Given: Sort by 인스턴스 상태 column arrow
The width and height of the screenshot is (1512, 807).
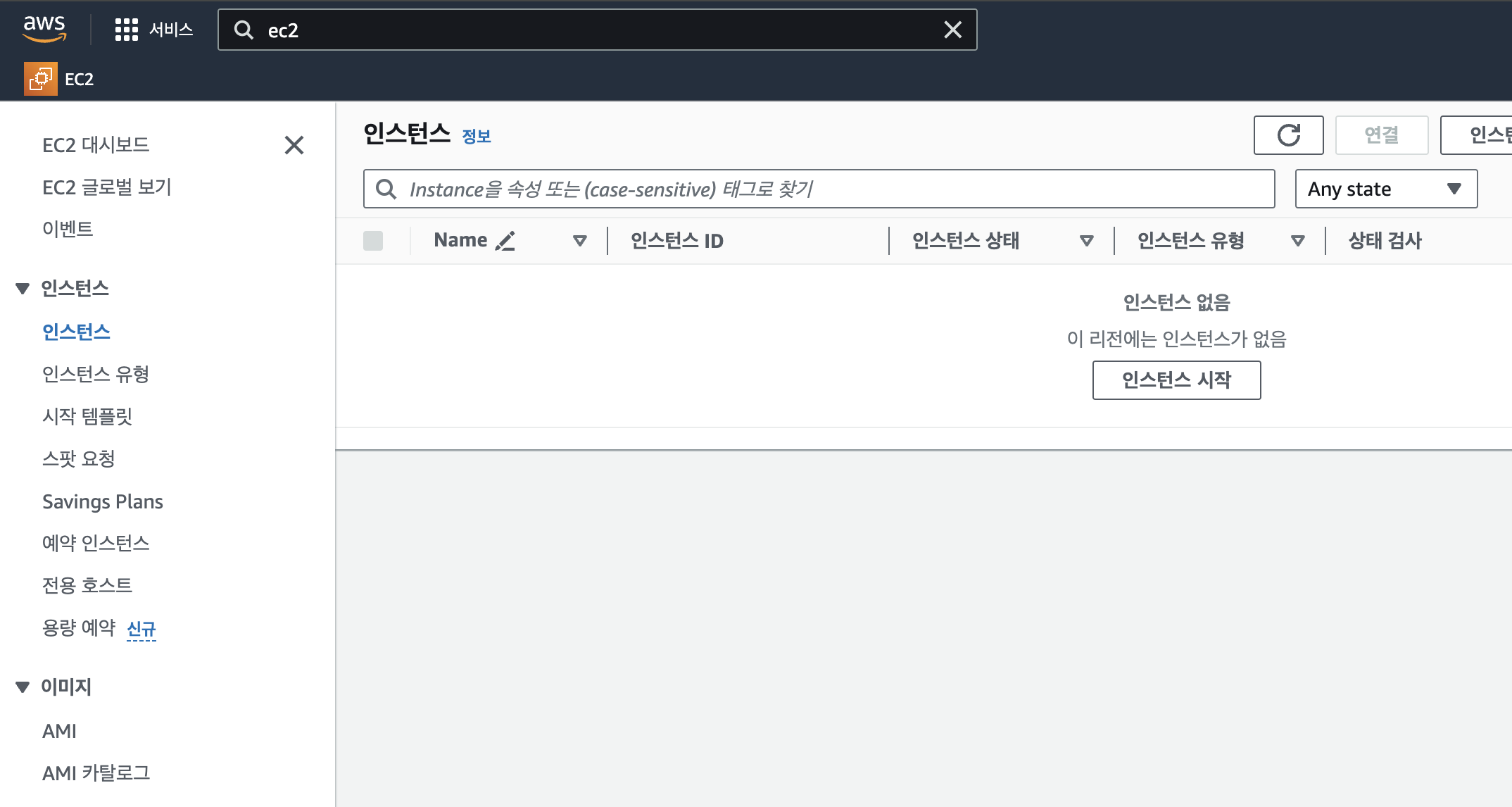Looking at the screenshot, I should pyautogui.click(x=1086, y=241).
